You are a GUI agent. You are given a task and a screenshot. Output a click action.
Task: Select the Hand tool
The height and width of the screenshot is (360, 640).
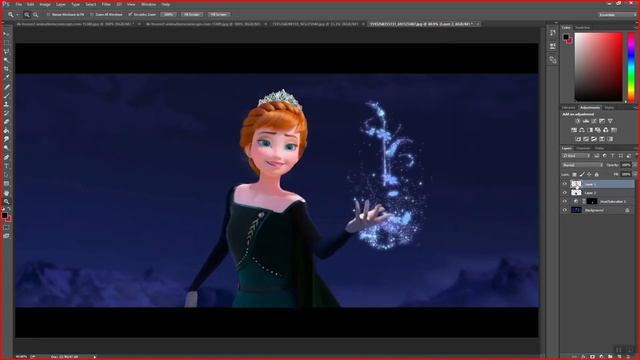click(6, 193)
